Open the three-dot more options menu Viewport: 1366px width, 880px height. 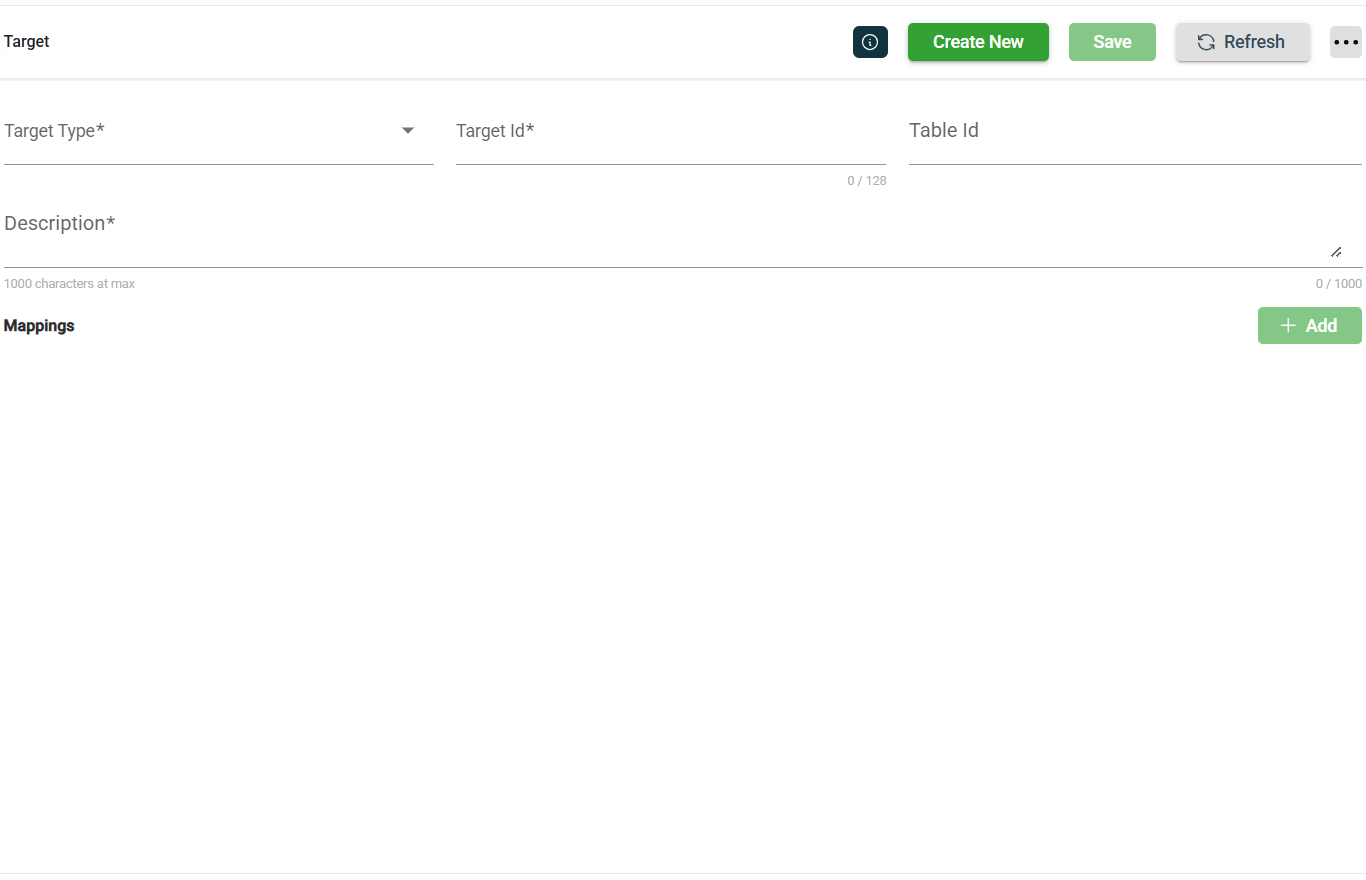pyautogui.click(x=1345, y=42)
